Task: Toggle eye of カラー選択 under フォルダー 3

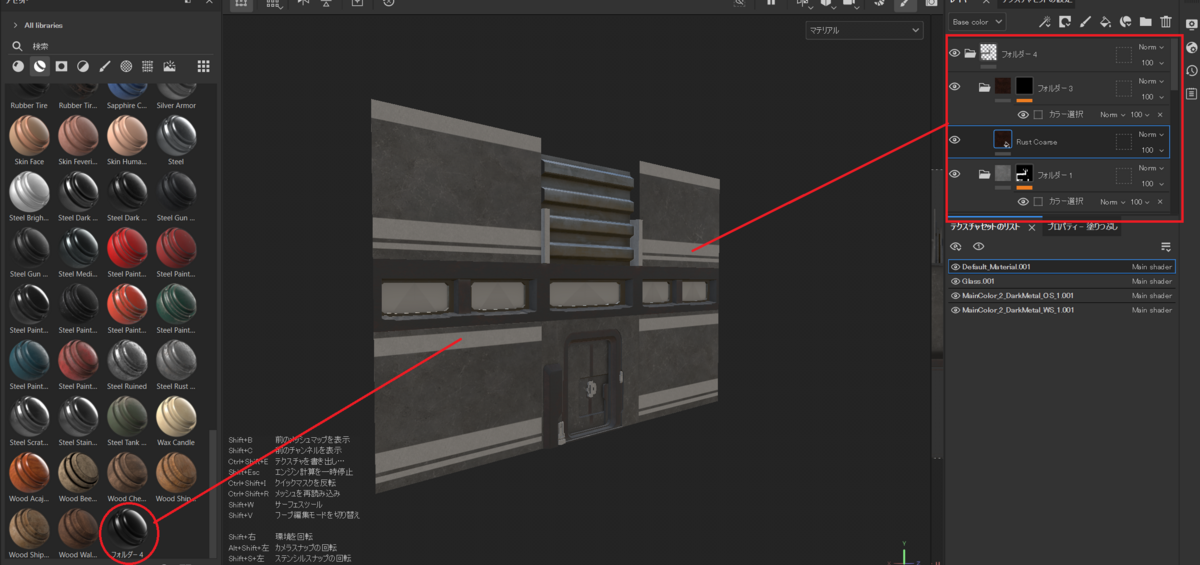Action: coord(1023,115)
